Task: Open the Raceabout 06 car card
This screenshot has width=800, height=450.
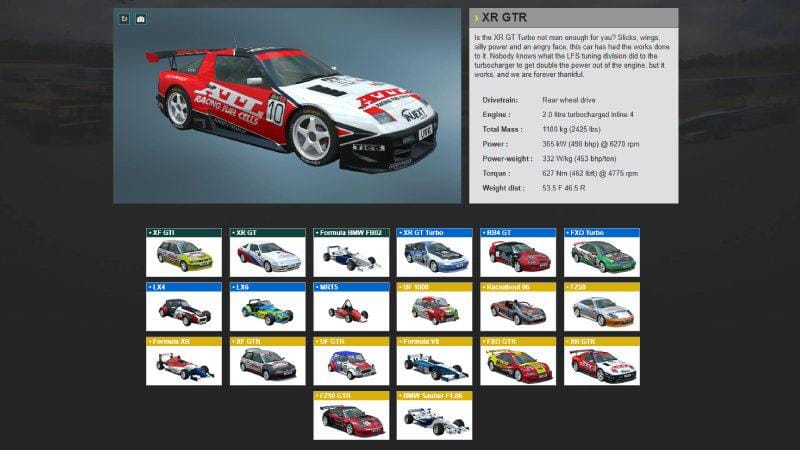Action: 518,307
